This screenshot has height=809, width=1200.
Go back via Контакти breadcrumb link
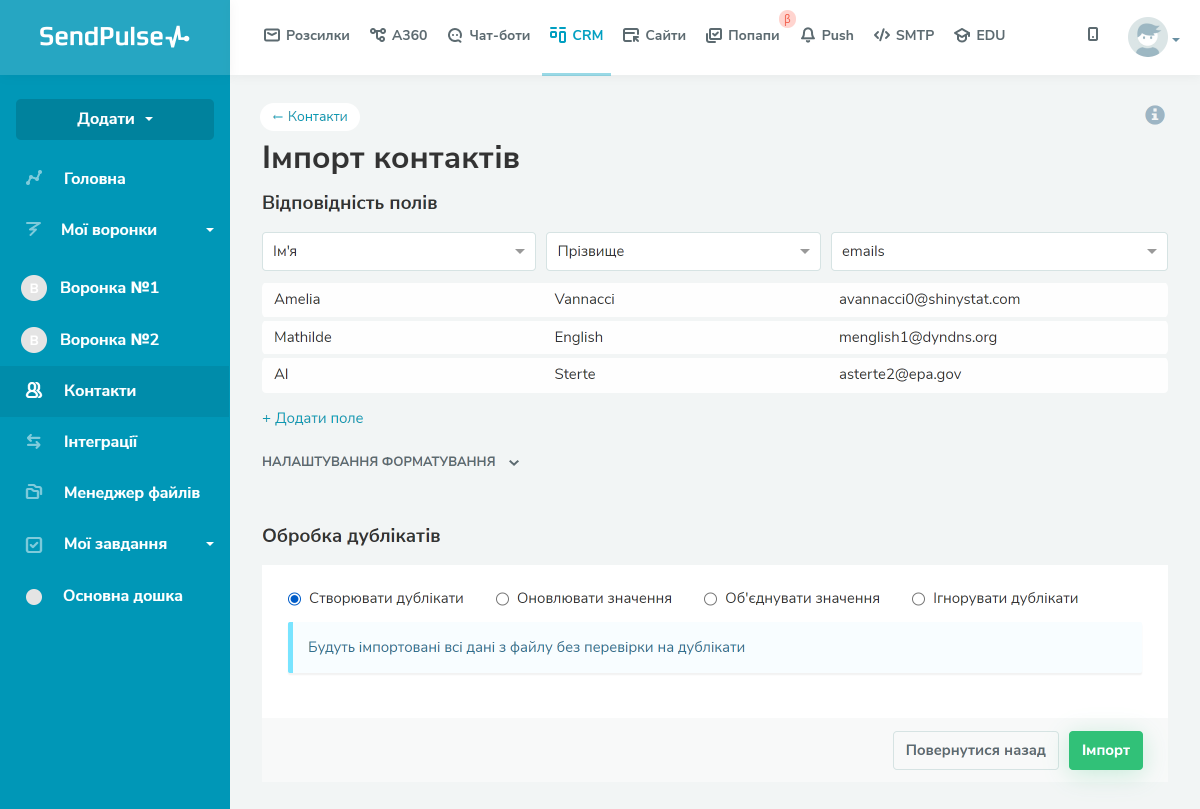click(x=310, y=117)
